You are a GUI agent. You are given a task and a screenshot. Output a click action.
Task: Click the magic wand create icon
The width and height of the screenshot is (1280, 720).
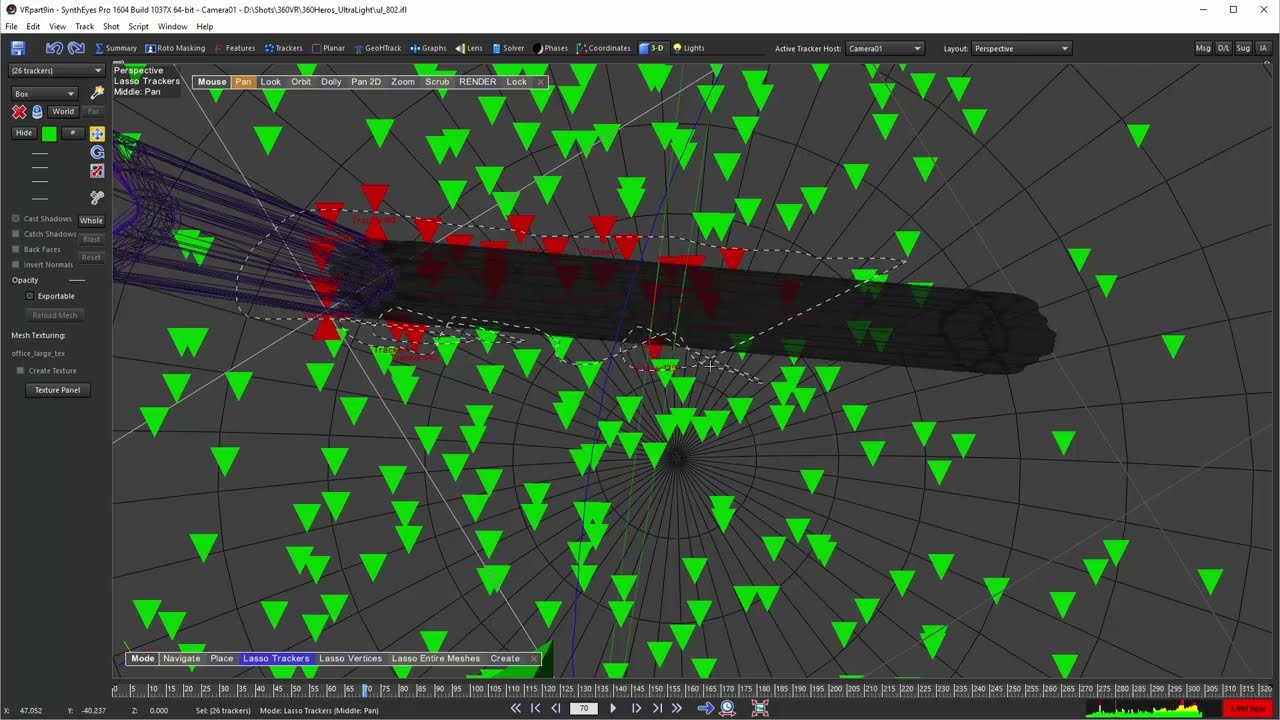[x=97, y=92]
